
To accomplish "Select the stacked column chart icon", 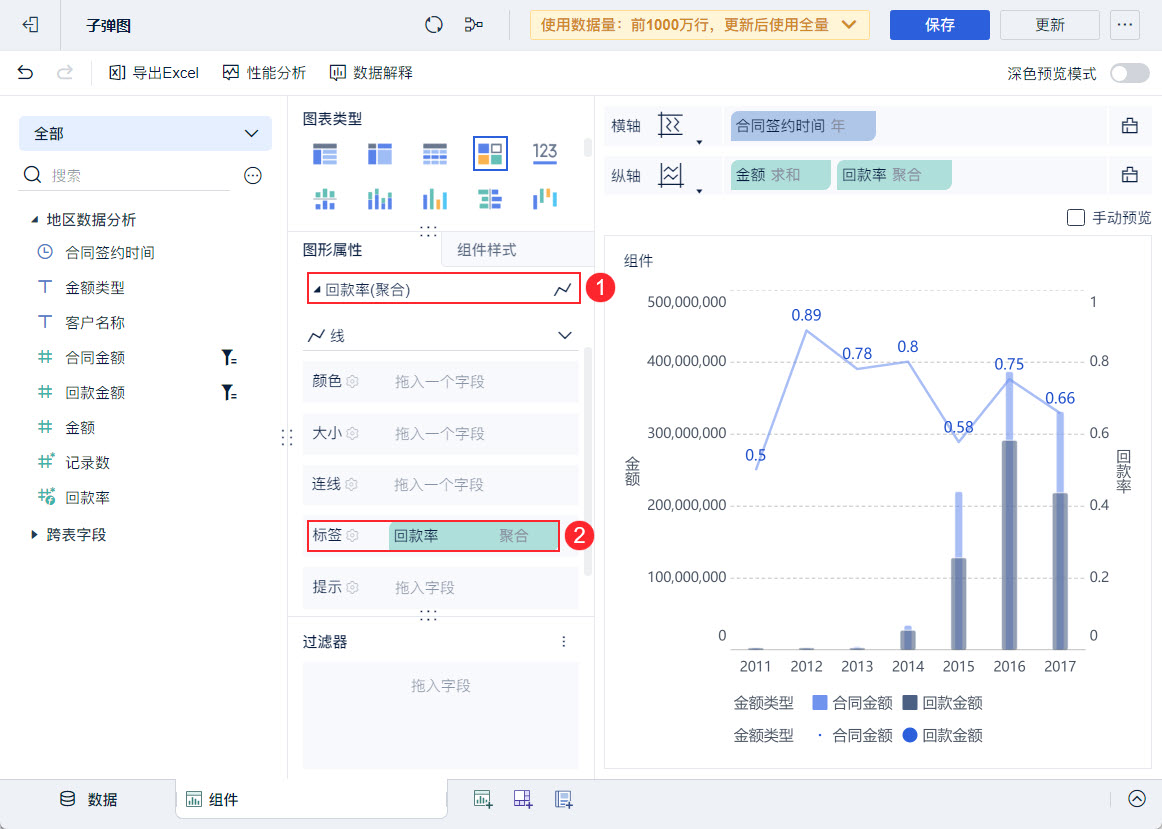I will click(435, 199).
